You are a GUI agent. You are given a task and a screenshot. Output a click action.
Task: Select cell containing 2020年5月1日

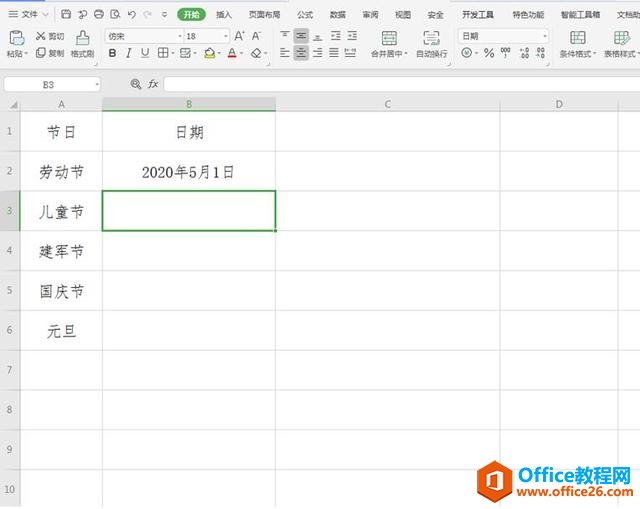pos(189,171)
